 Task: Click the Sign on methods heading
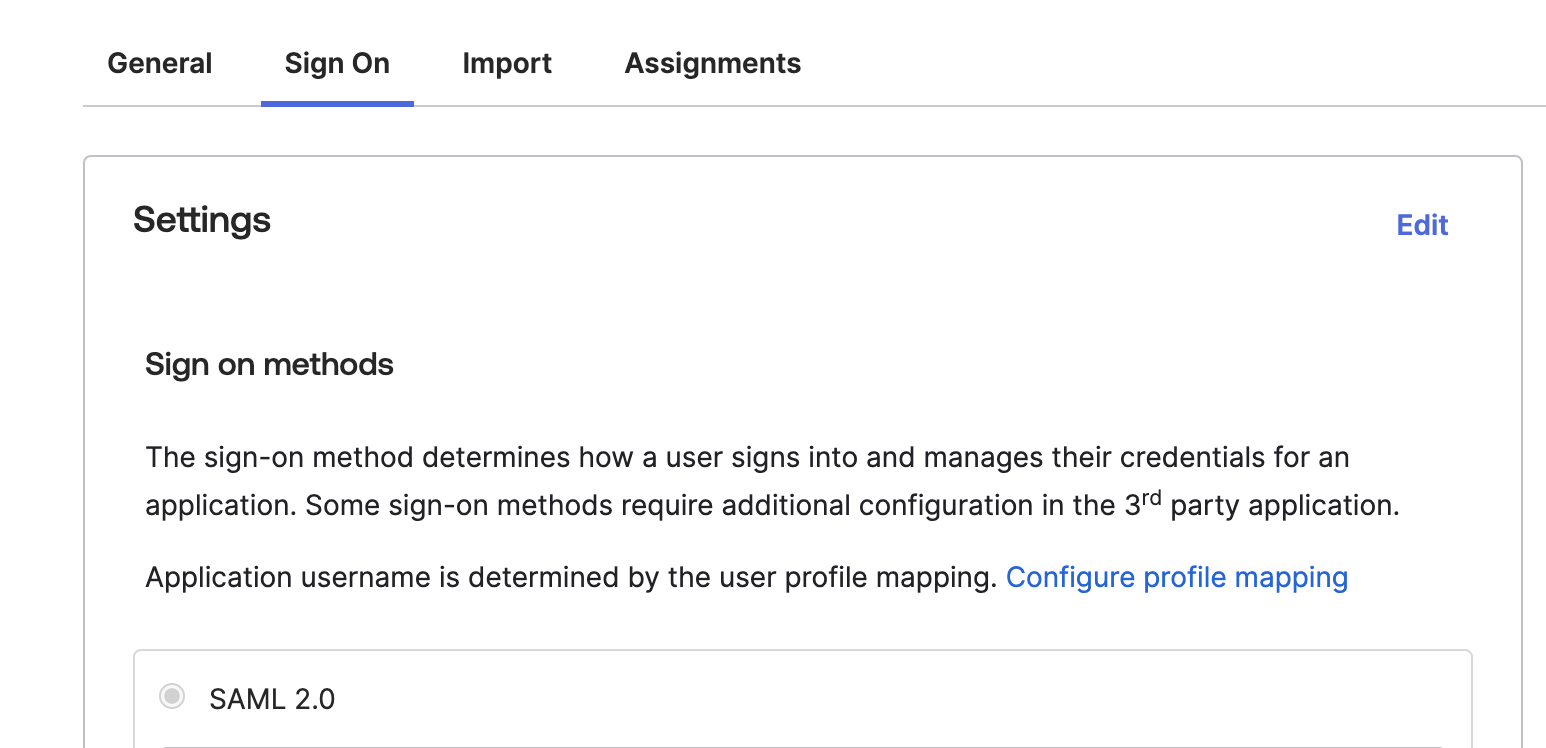[269, 364]
